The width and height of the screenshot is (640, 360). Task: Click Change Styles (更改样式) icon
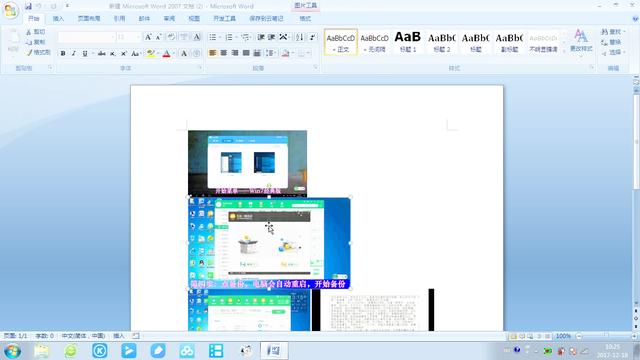(581, 41)
